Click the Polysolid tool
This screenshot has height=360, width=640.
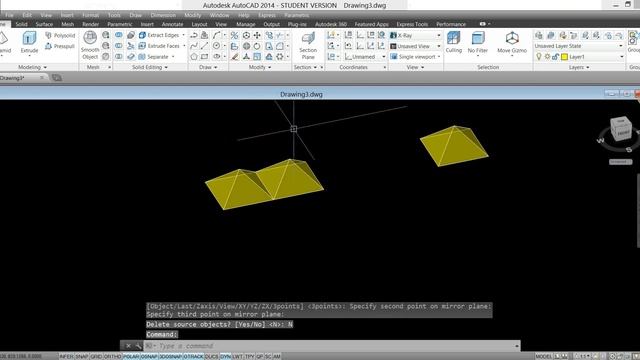coord(60,36)
